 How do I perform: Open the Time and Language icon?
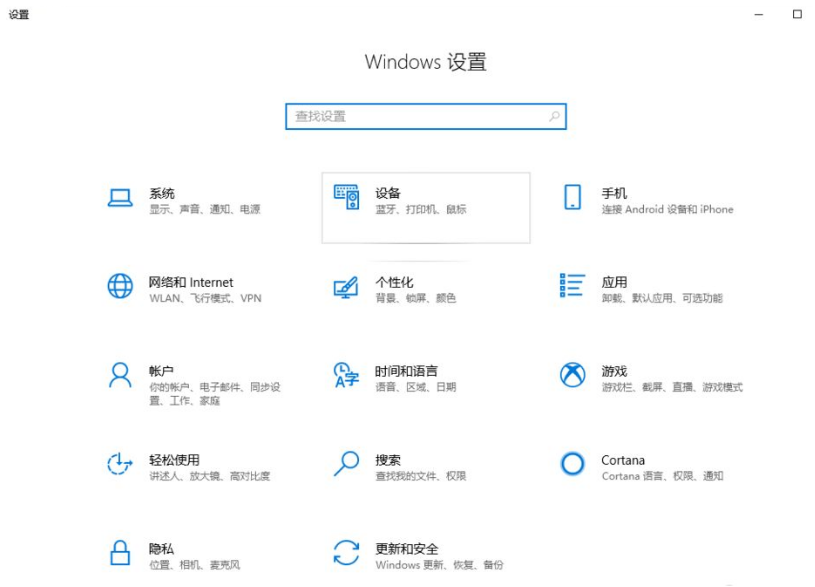346,376
